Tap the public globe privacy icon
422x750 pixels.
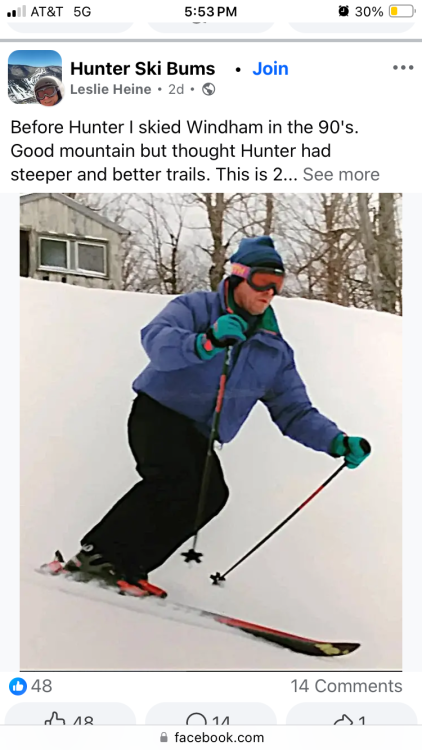[209, 89]
